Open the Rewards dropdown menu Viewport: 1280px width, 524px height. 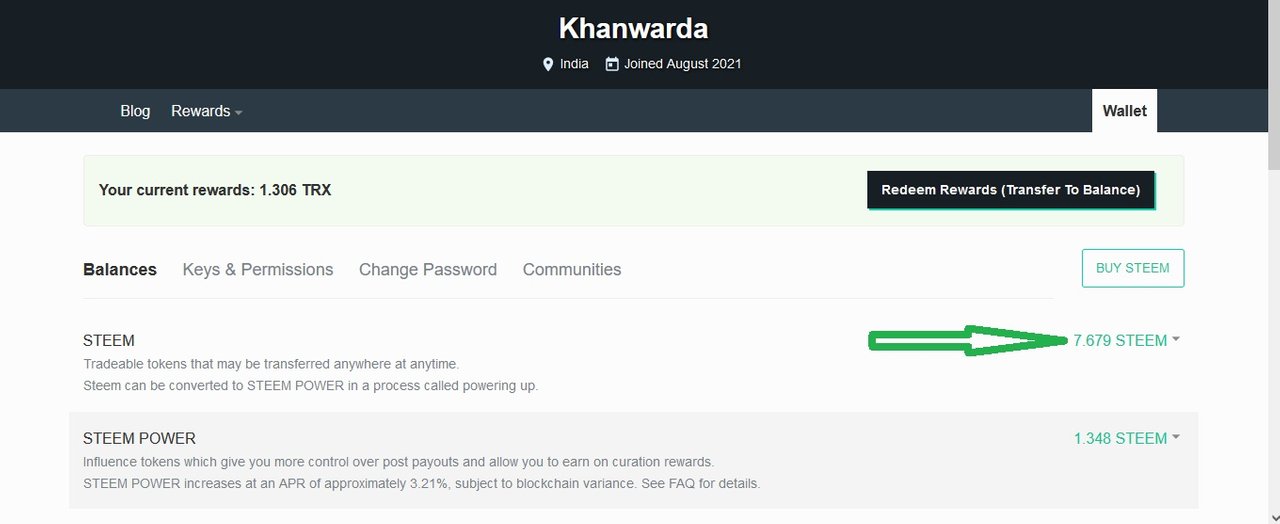206,111
